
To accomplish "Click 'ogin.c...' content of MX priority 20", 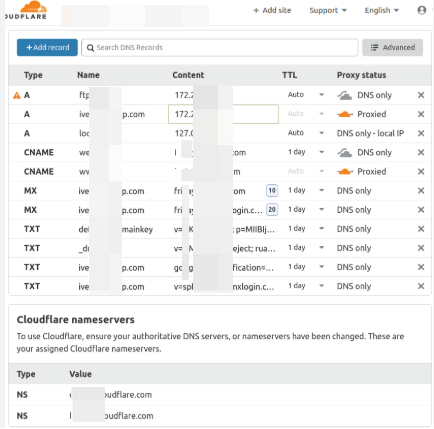I will [247, 210].
